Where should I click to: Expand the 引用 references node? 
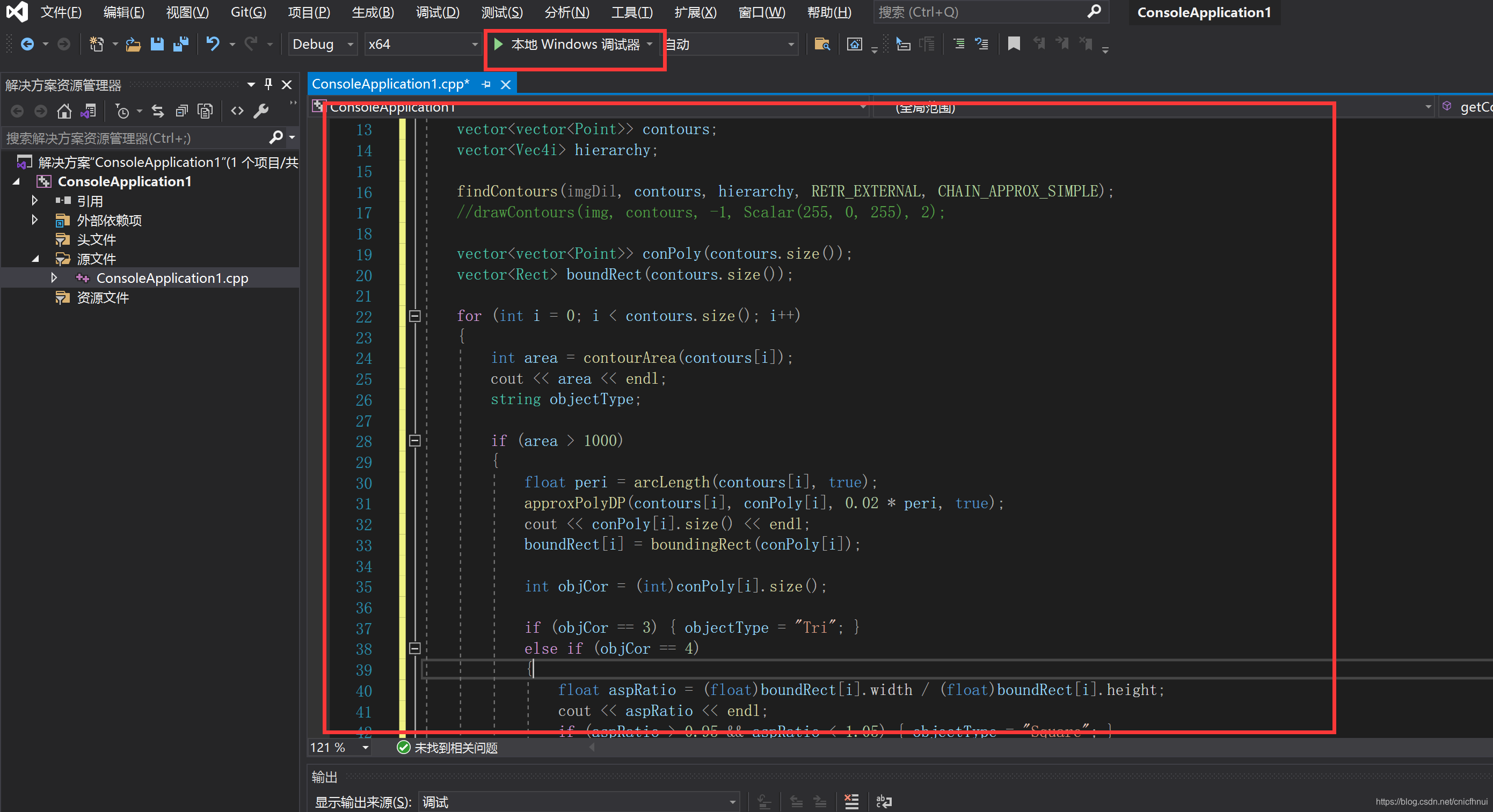[34, 201]
